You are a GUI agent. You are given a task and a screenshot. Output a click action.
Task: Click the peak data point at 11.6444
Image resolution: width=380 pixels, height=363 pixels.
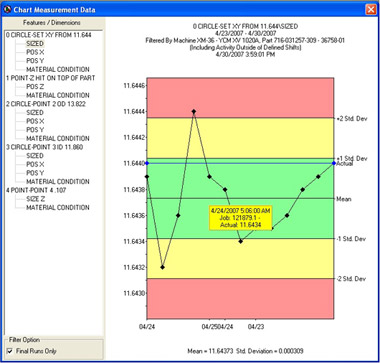pyautogui.click(x=194, y=111)
